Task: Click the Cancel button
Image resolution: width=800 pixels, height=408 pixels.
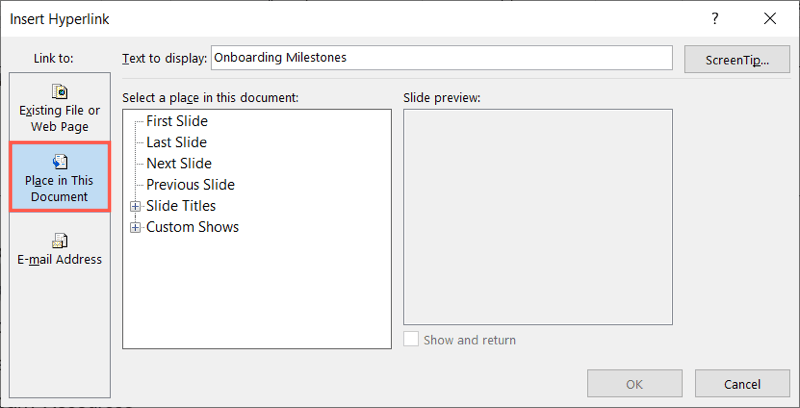Action: coord(742,384)
